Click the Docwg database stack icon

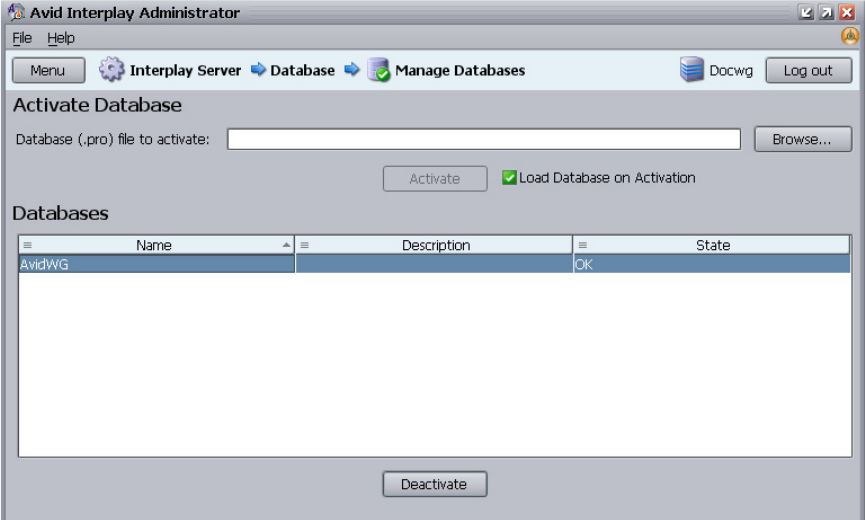point(691,69)
